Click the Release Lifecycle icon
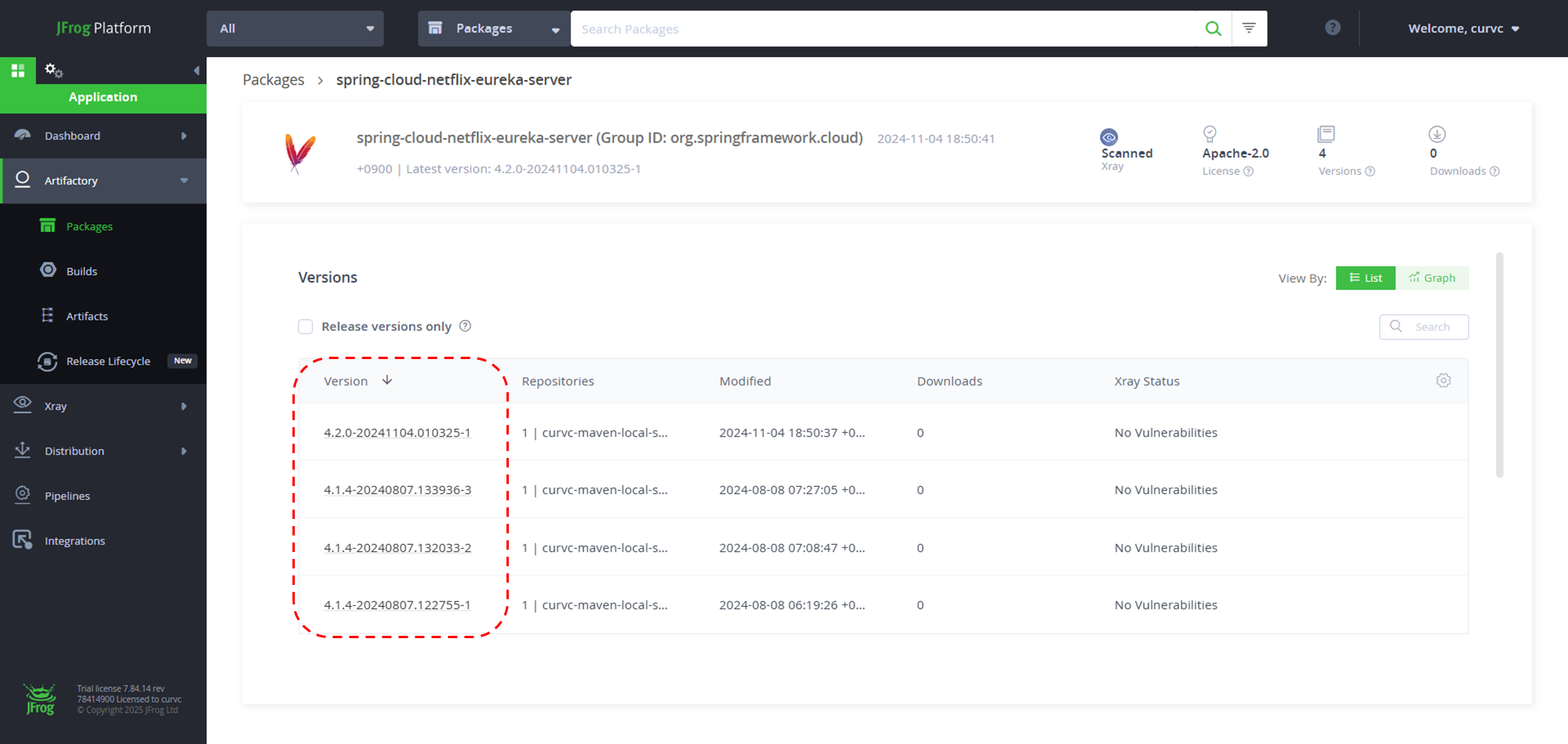Image resolution: width=1568 pixels, height=744 pixels. click(x=48, y=361)
